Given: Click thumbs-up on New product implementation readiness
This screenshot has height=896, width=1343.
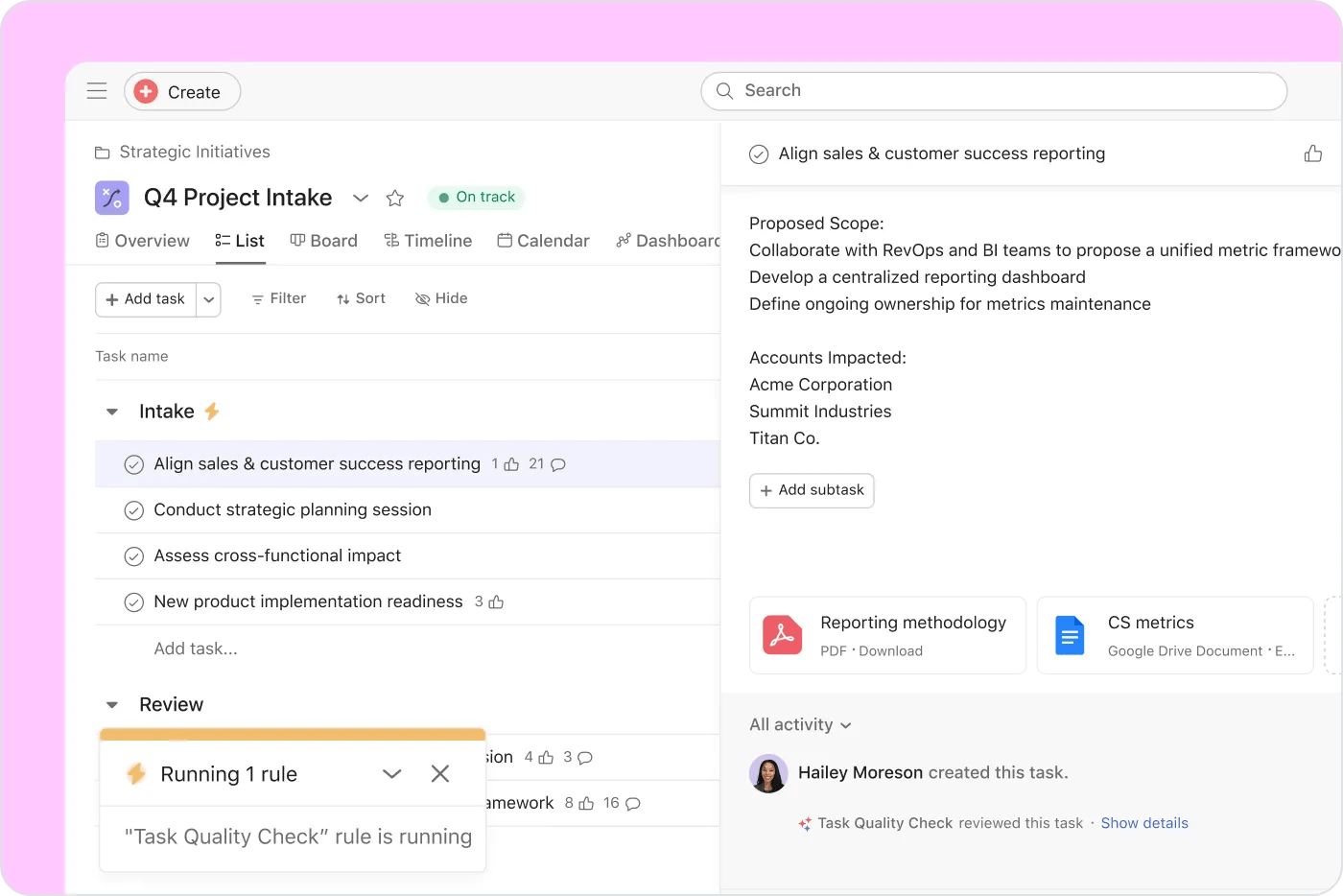Looking at the screenshot, I should [x=496, y=602].
